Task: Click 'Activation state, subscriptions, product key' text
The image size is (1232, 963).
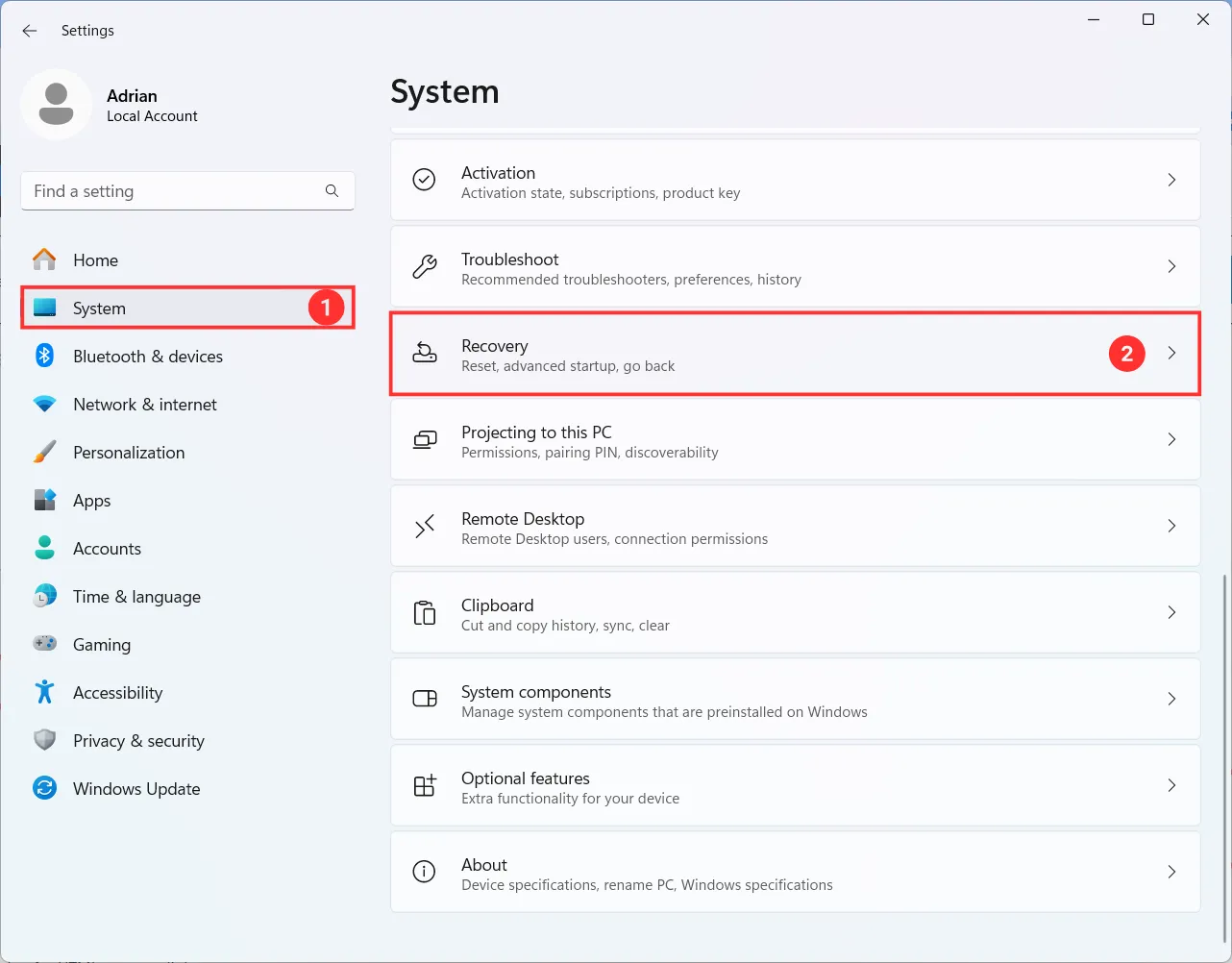Action: point(601,193)
